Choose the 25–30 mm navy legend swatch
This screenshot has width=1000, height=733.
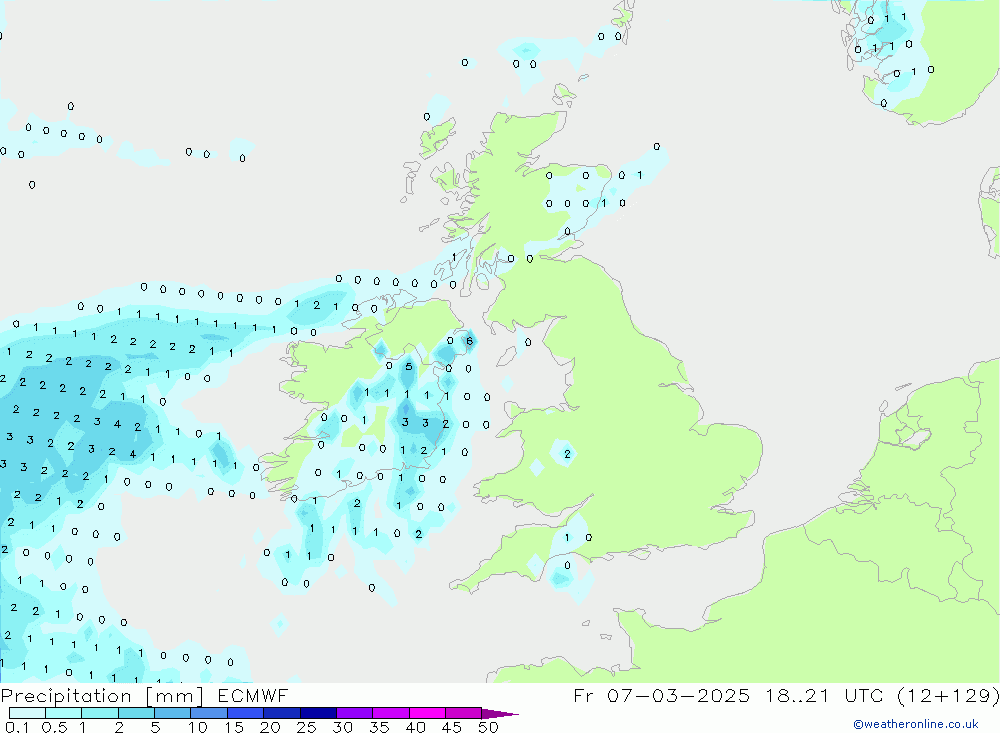click(318, 713)
